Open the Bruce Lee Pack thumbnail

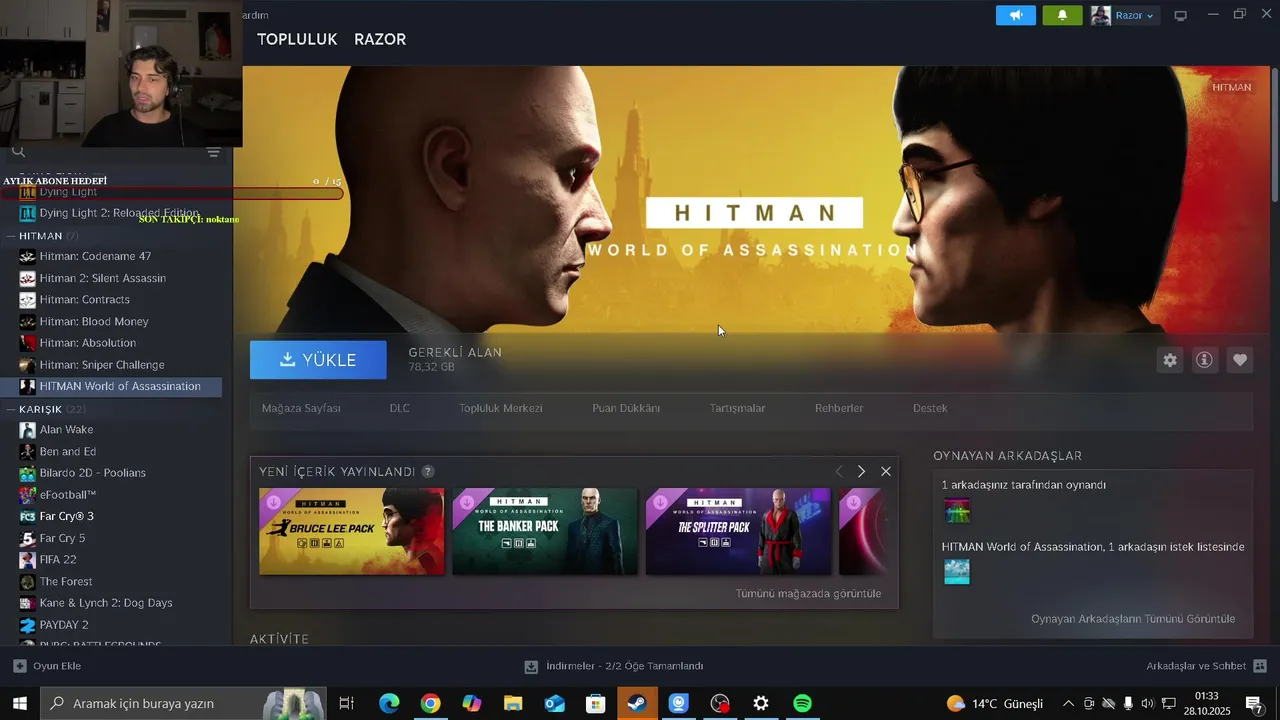352,531
